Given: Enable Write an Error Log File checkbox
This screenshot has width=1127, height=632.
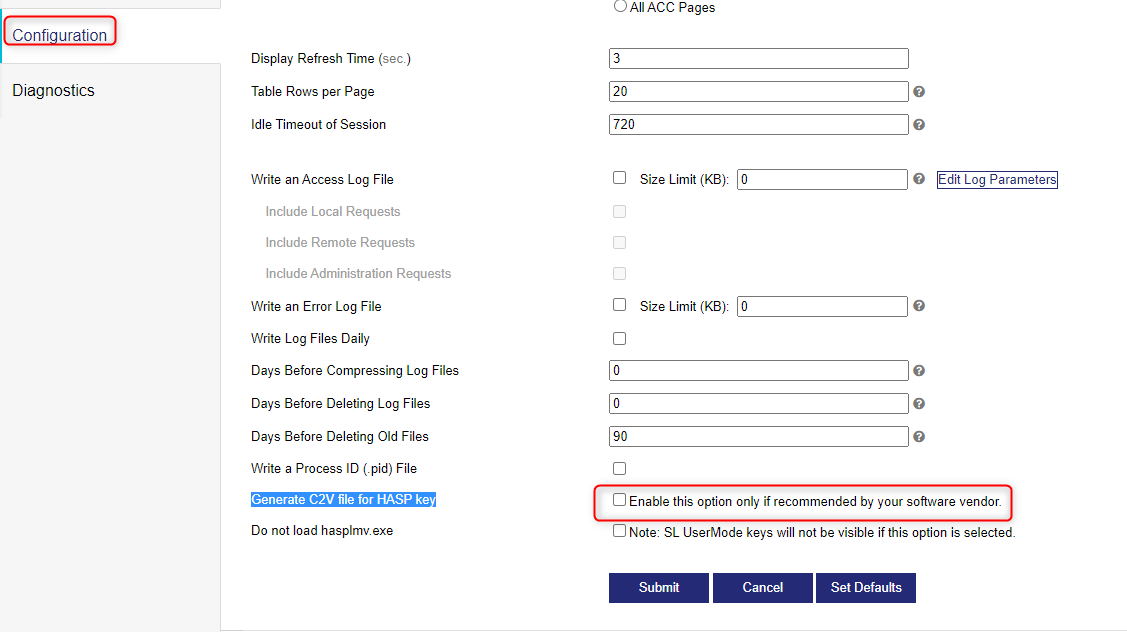Looking at the screenshot, I should pos(619,305).
